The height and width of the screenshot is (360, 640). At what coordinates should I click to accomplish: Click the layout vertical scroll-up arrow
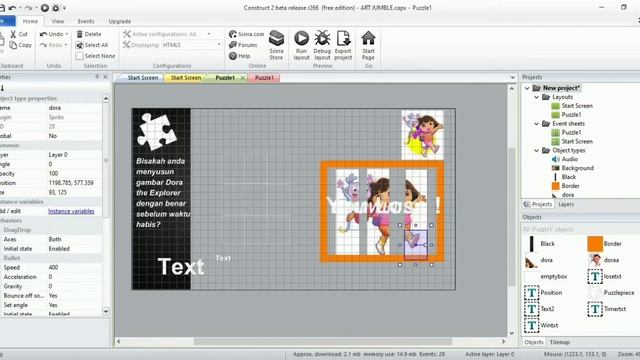512,88
